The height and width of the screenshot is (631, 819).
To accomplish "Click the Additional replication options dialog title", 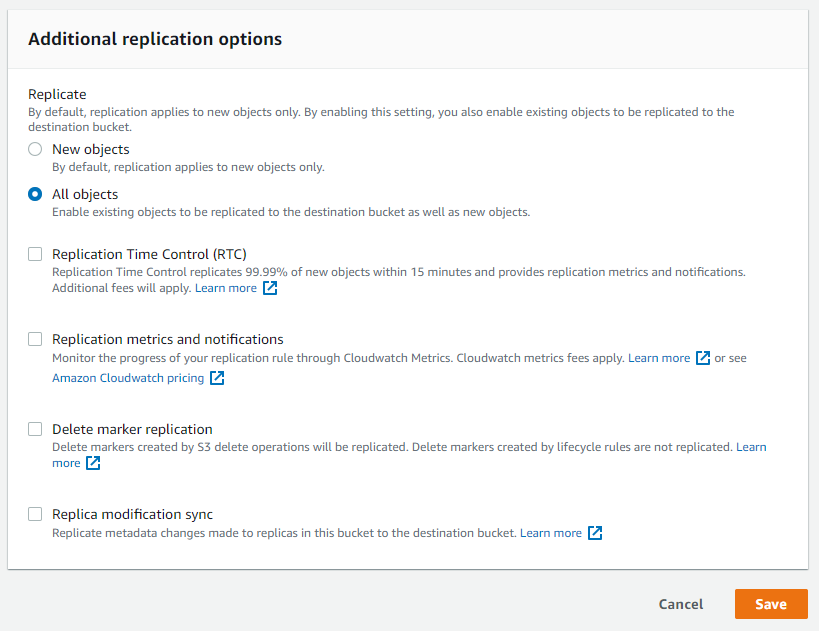I will point(154,38).
